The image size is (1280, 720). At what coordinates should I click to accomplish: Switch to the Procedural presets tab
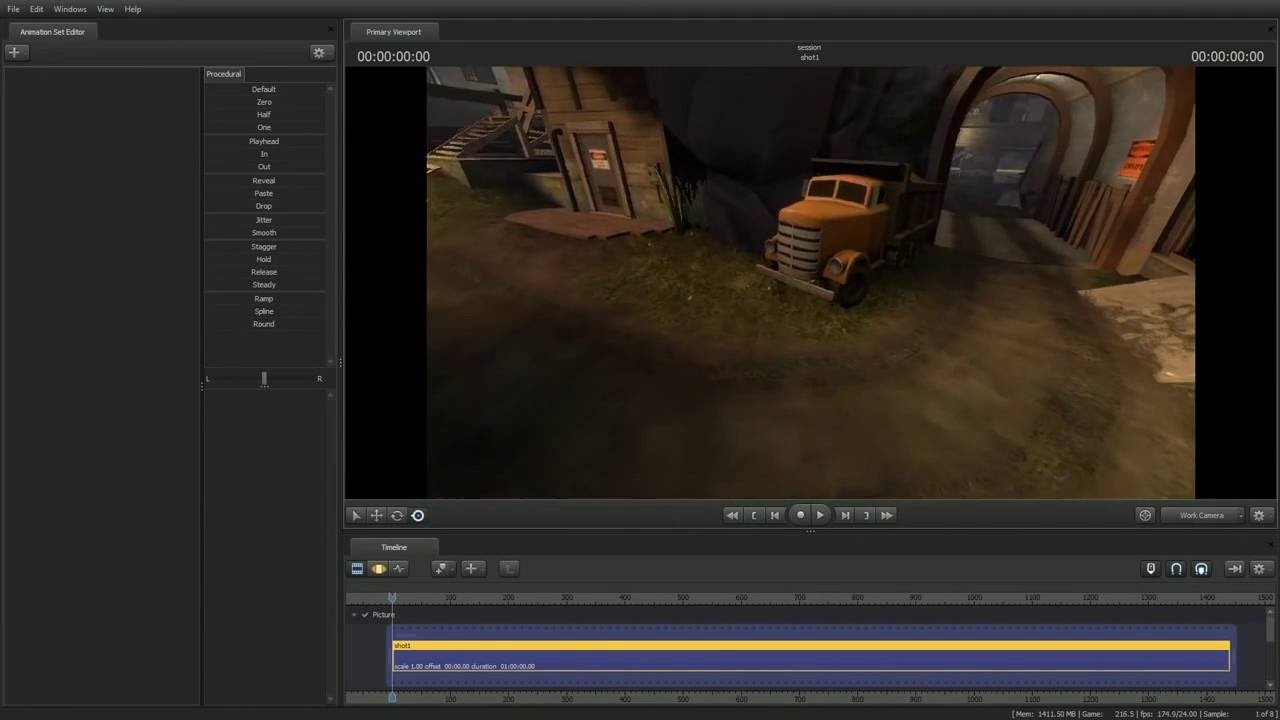pos(224,74)
